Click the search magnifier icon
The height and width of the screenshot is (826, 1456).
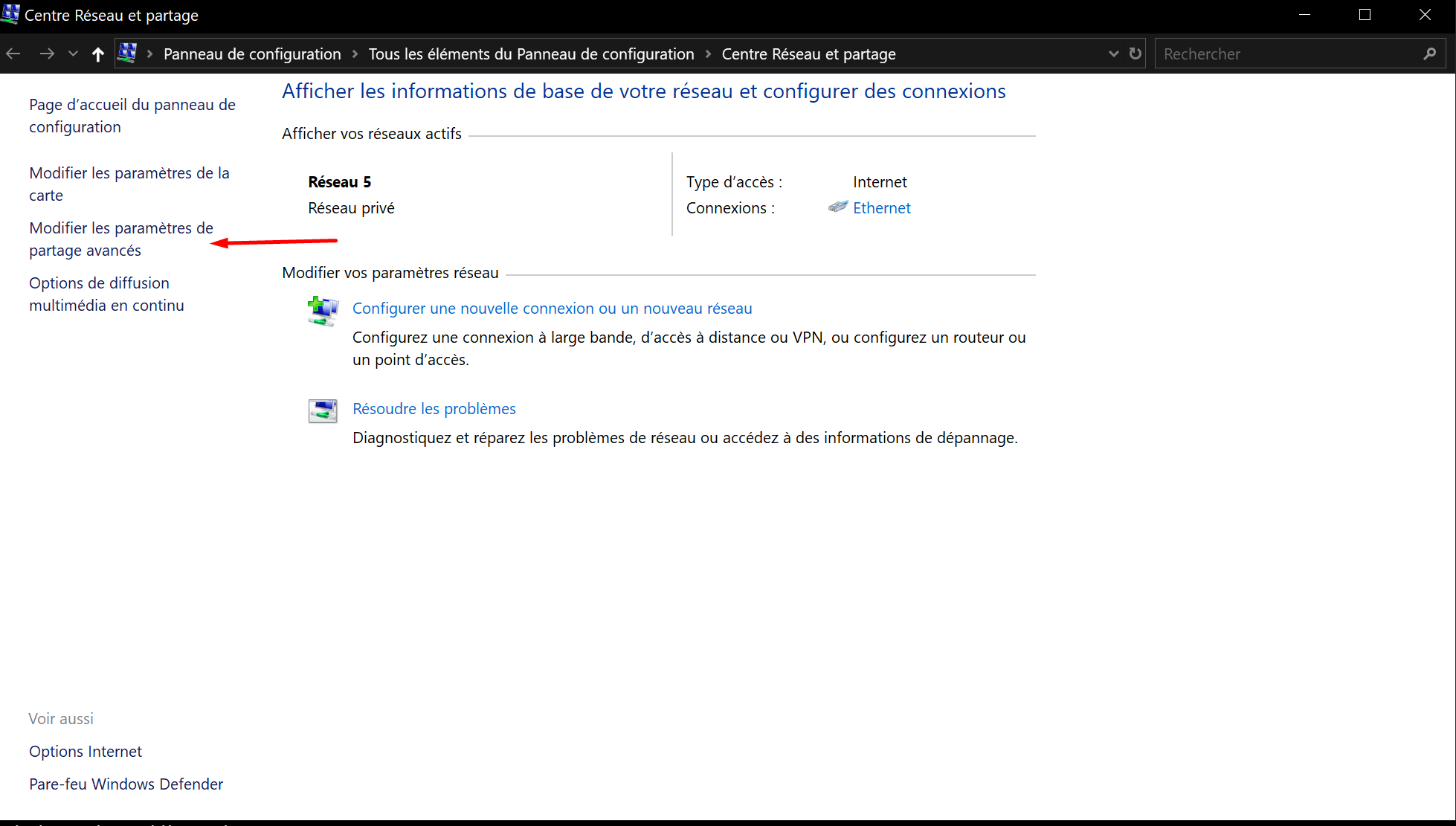click(1429, 54)
